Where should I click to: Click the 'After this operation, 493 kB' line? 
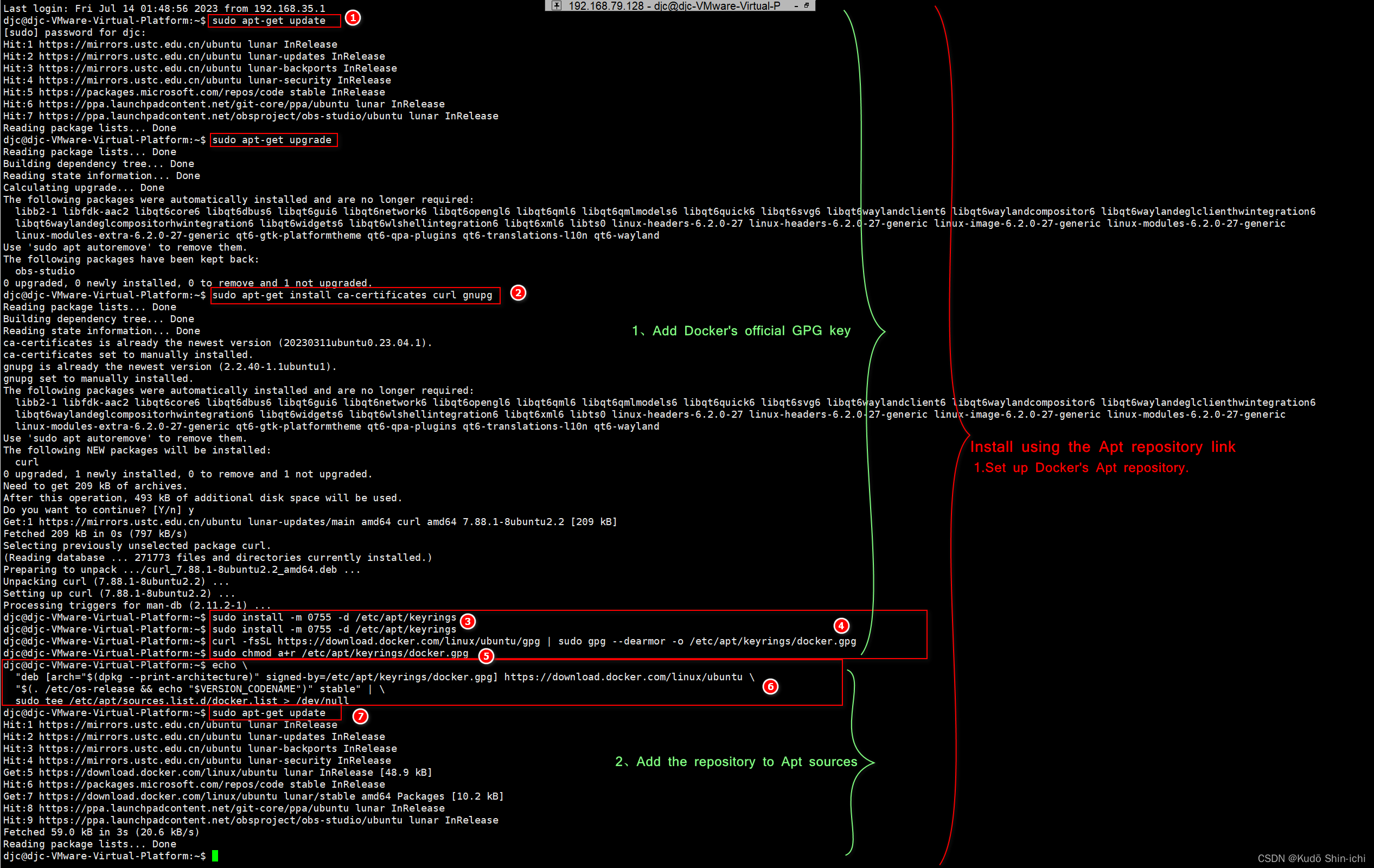(202, 498)
